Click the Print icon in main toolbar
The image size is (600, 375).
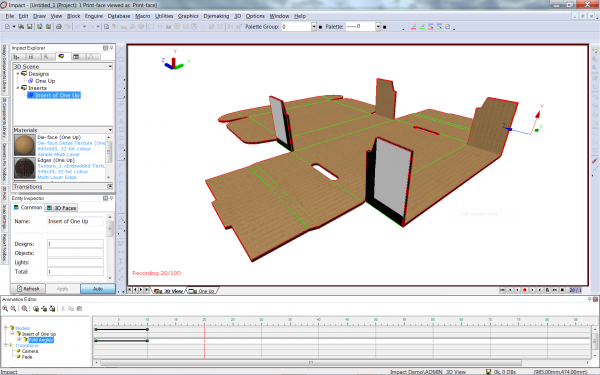click(59, 27)
